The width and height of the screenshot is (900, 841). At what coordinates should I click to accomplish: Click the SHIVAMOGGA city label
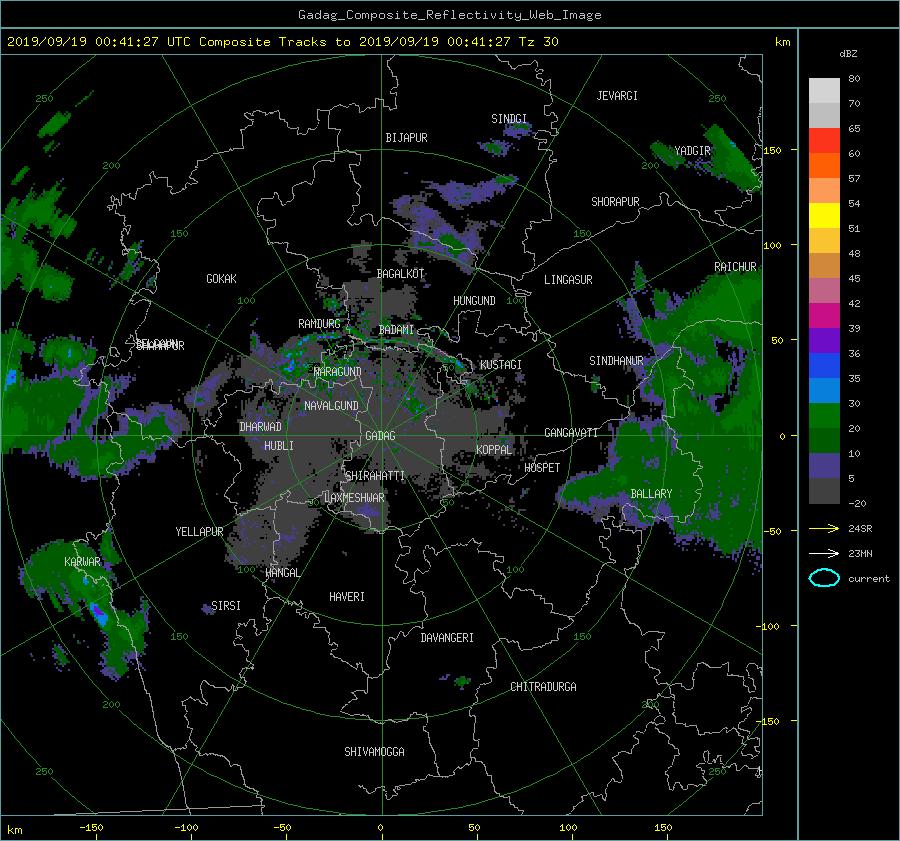(x=374, y=752)
